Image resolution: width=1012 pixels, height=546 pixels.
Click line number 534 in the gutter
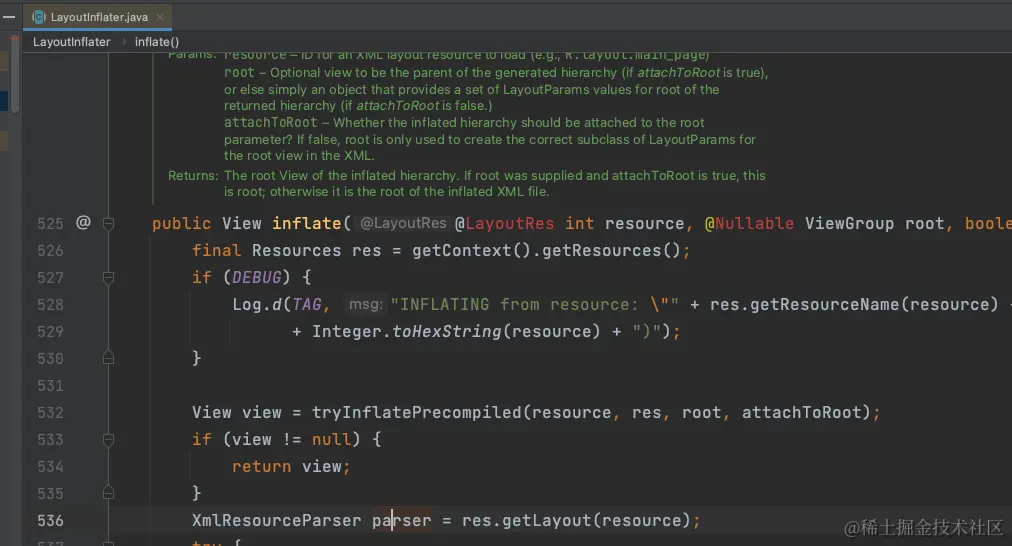coord(50,467)
